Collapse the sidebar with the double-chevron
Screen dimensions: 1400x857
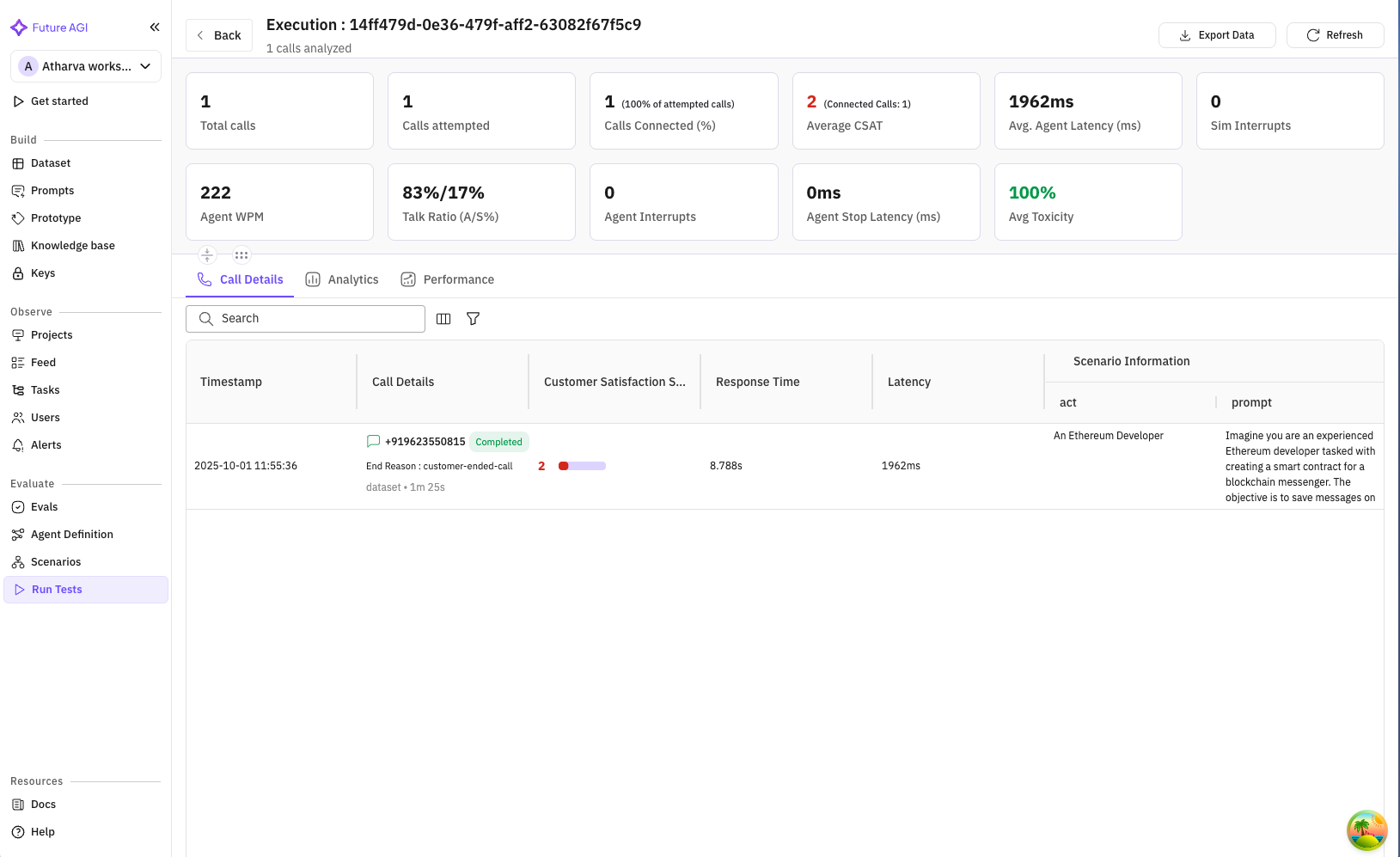pos(155,27)
